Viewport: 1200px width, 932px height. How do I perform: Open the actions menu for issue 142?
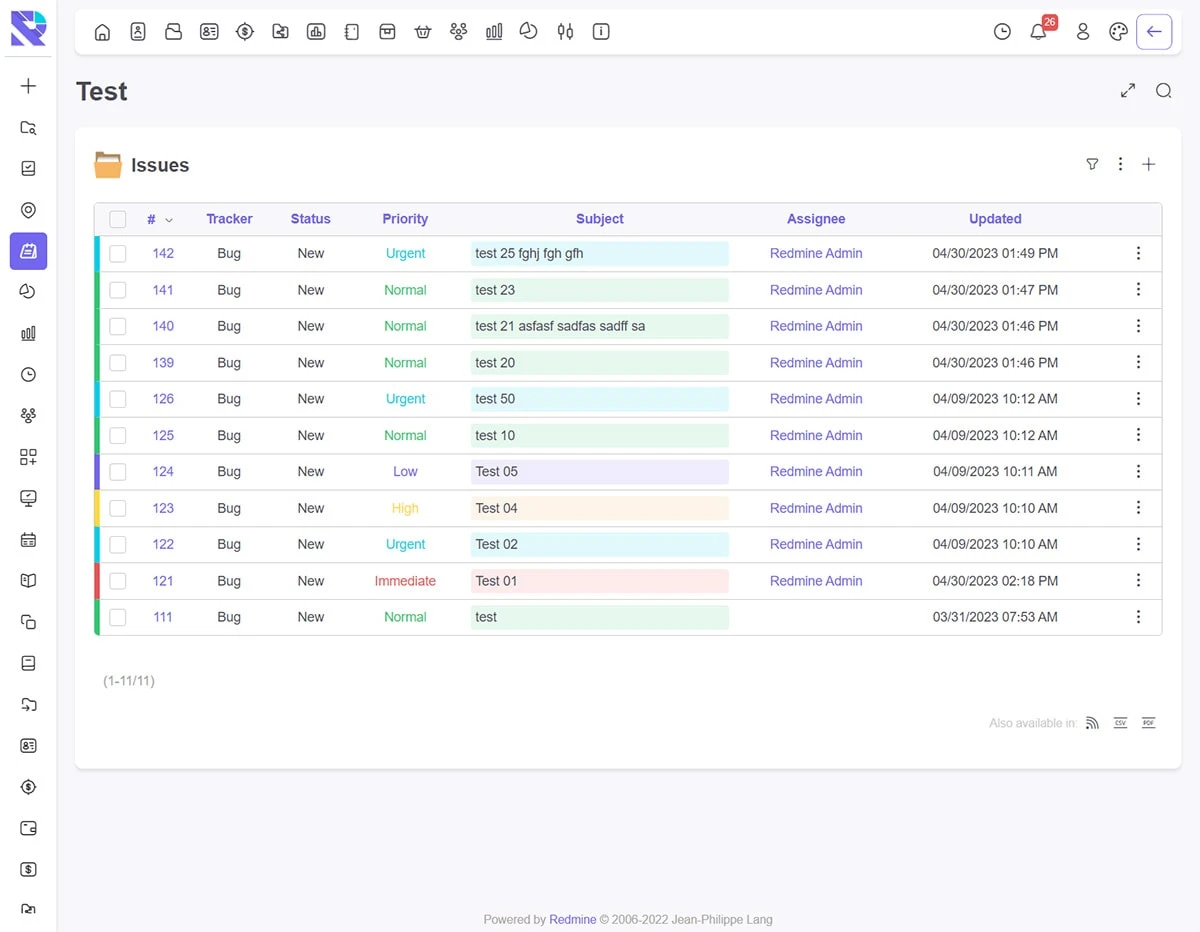1138,254
